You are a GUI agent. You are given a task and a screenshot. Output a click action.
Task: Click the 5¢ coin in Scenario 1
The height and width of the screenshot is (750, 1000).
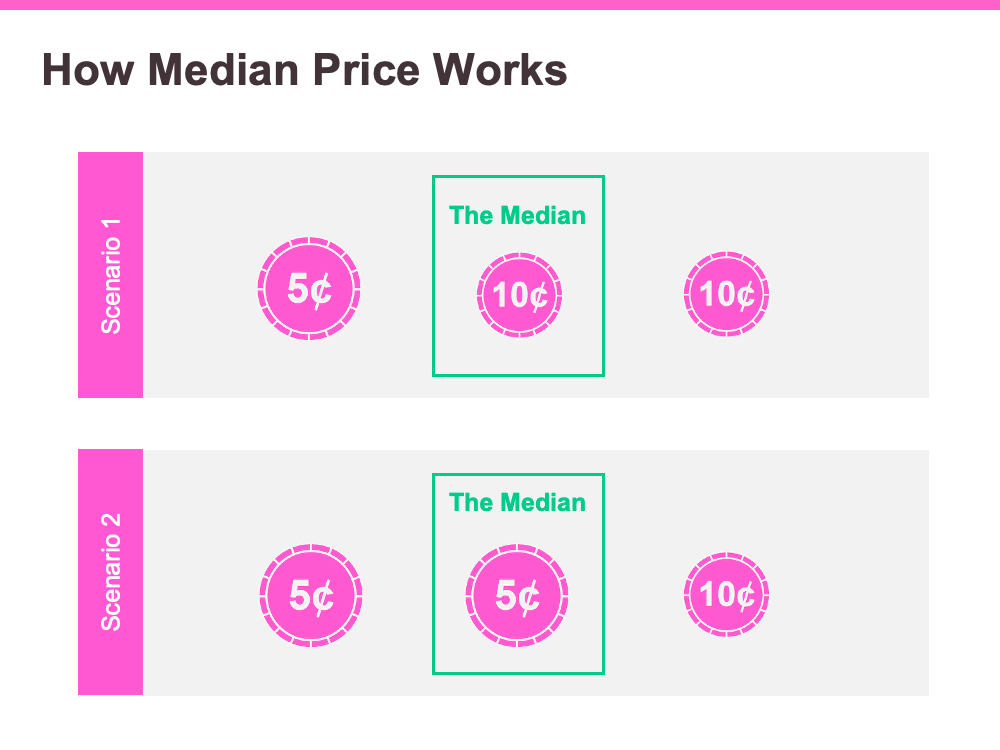pos(309,288)
